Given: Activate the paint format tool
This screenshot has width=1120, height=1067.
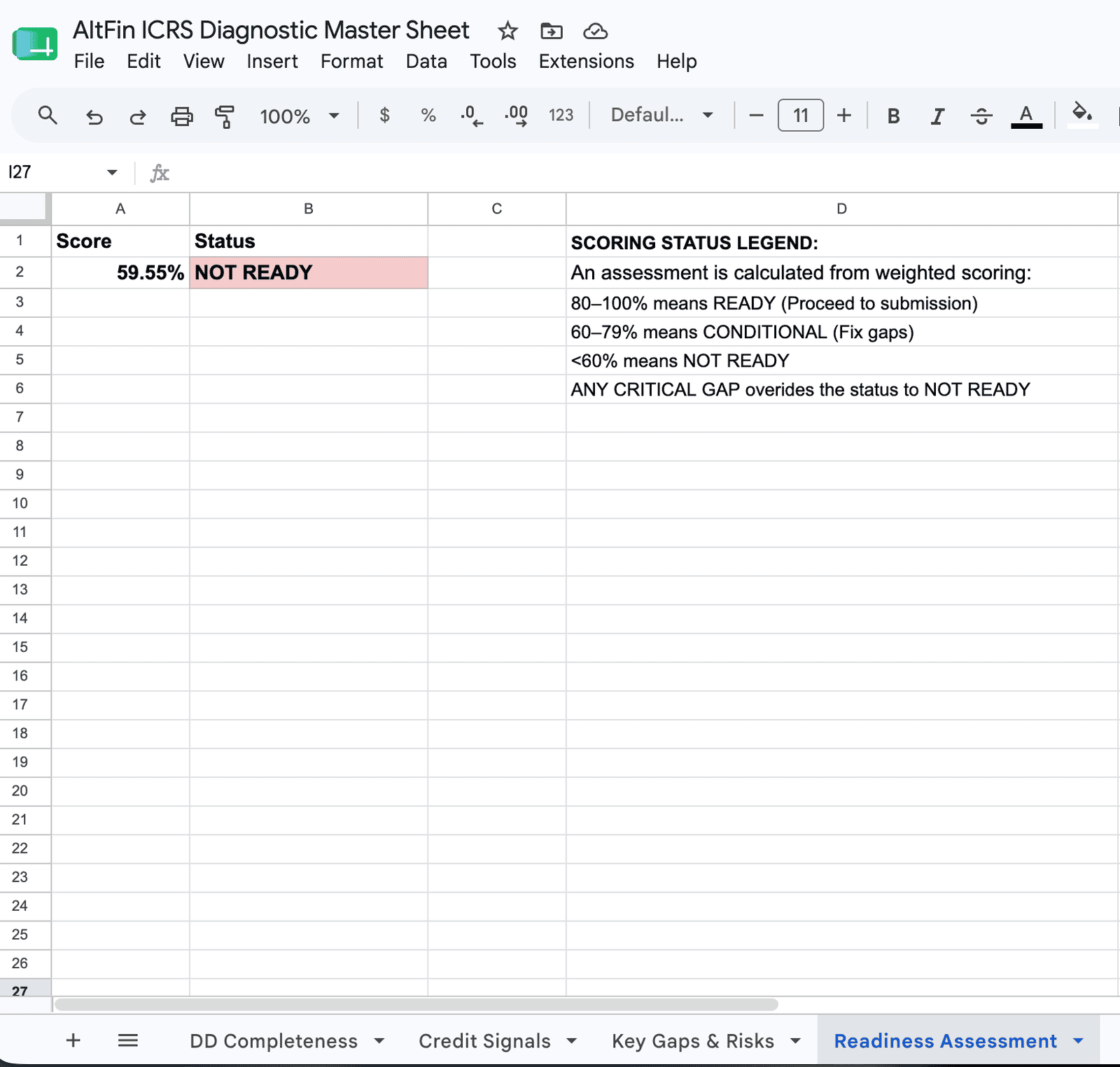Looking at the screenshot, I should (x=225, y=116).
